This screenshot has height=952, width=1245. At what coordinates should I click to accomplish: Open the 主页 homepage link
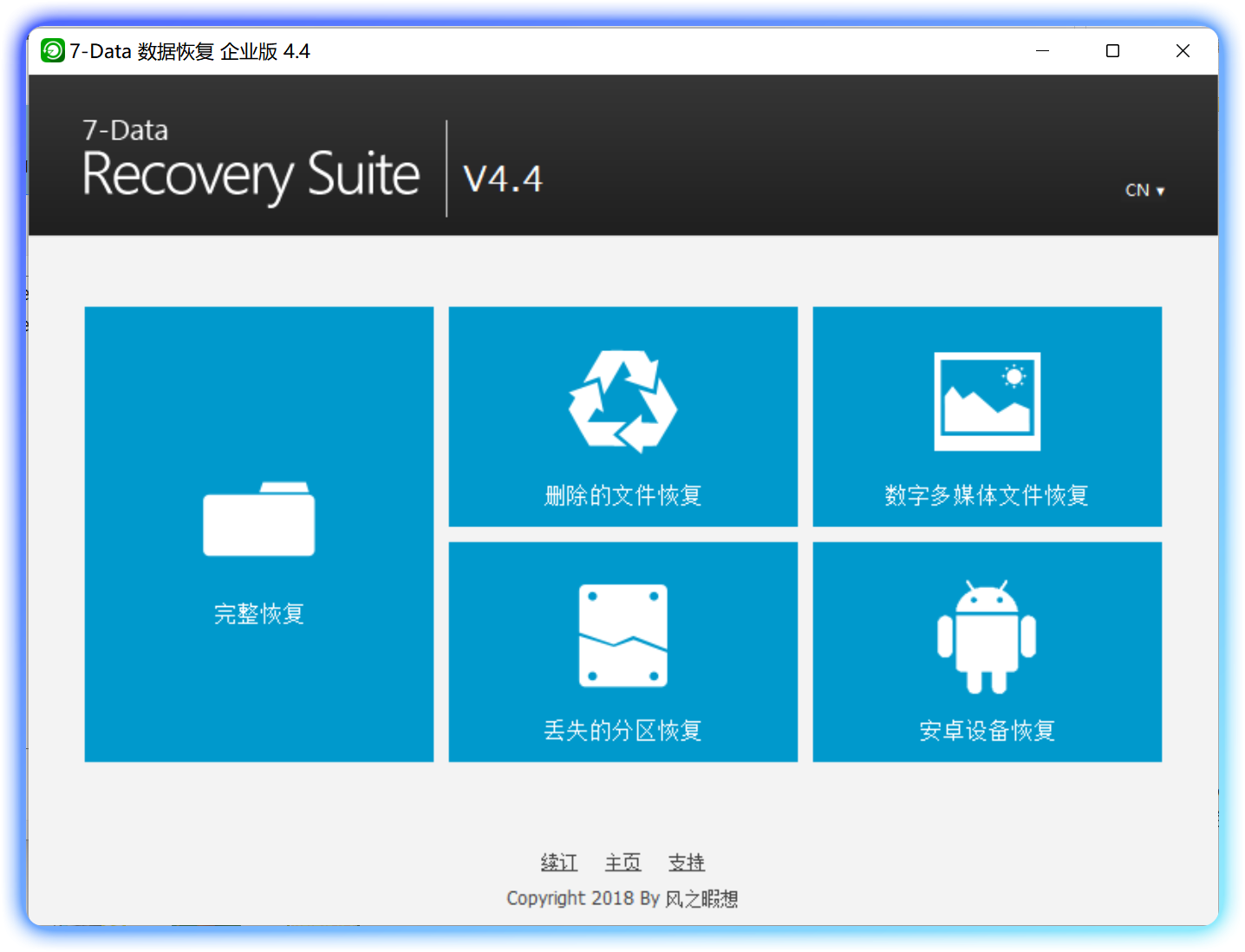(x=622, y=862)
